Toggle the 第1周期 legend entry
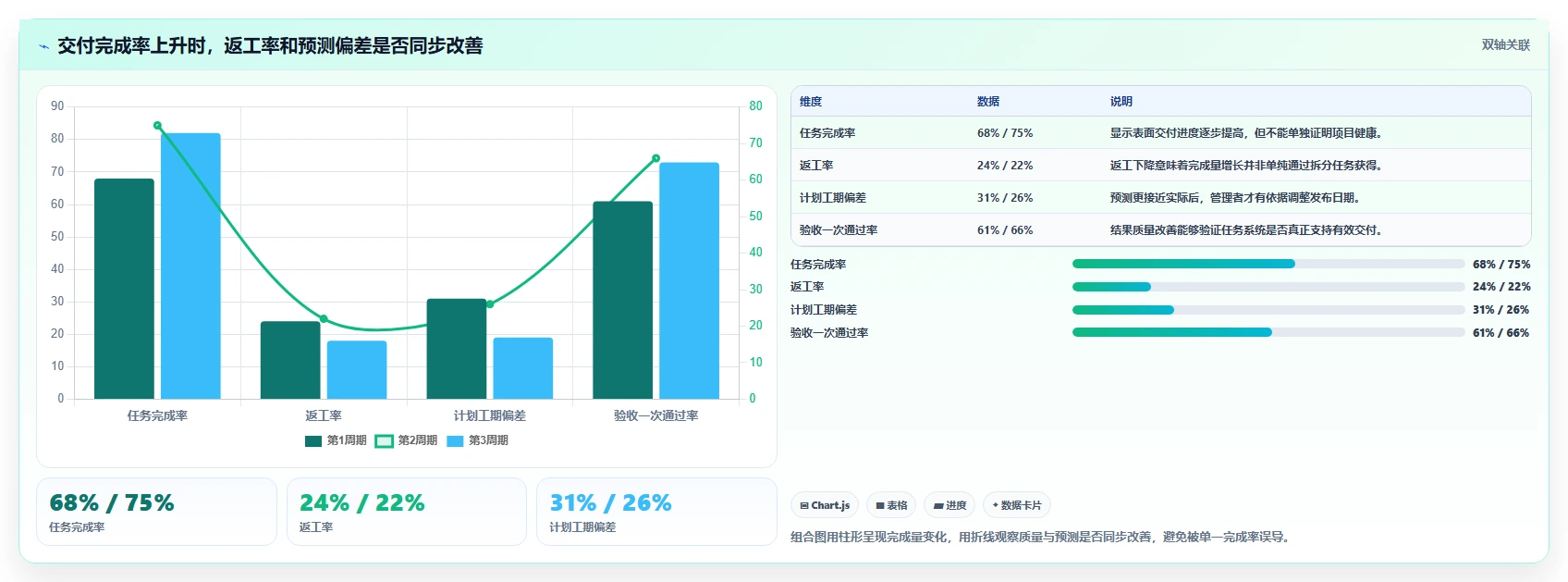The height and width of the screenshot is (582, 1568). point(336,440)
